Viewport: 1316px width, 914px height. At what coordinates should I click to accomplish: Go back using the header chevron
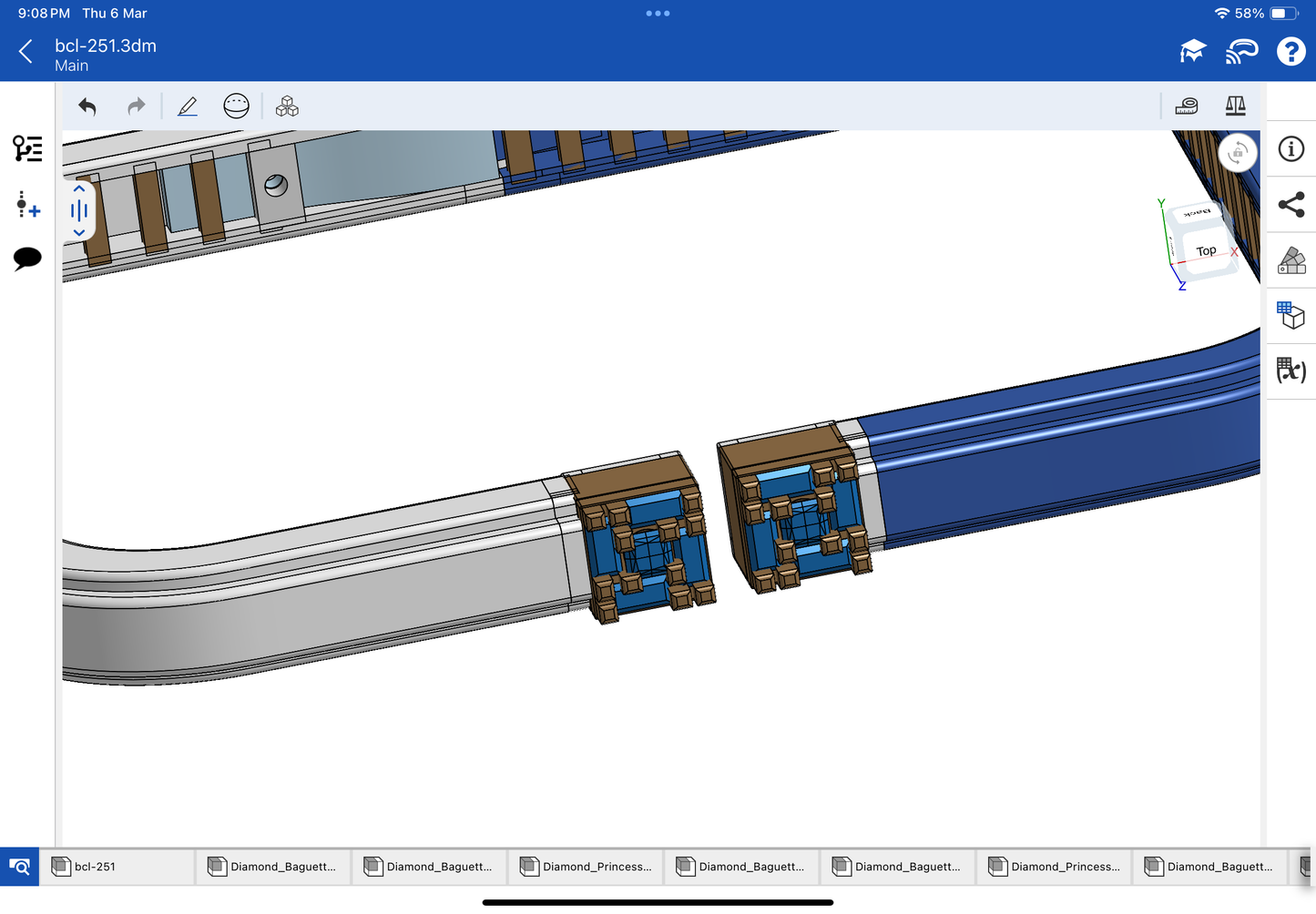coord(26,52)
